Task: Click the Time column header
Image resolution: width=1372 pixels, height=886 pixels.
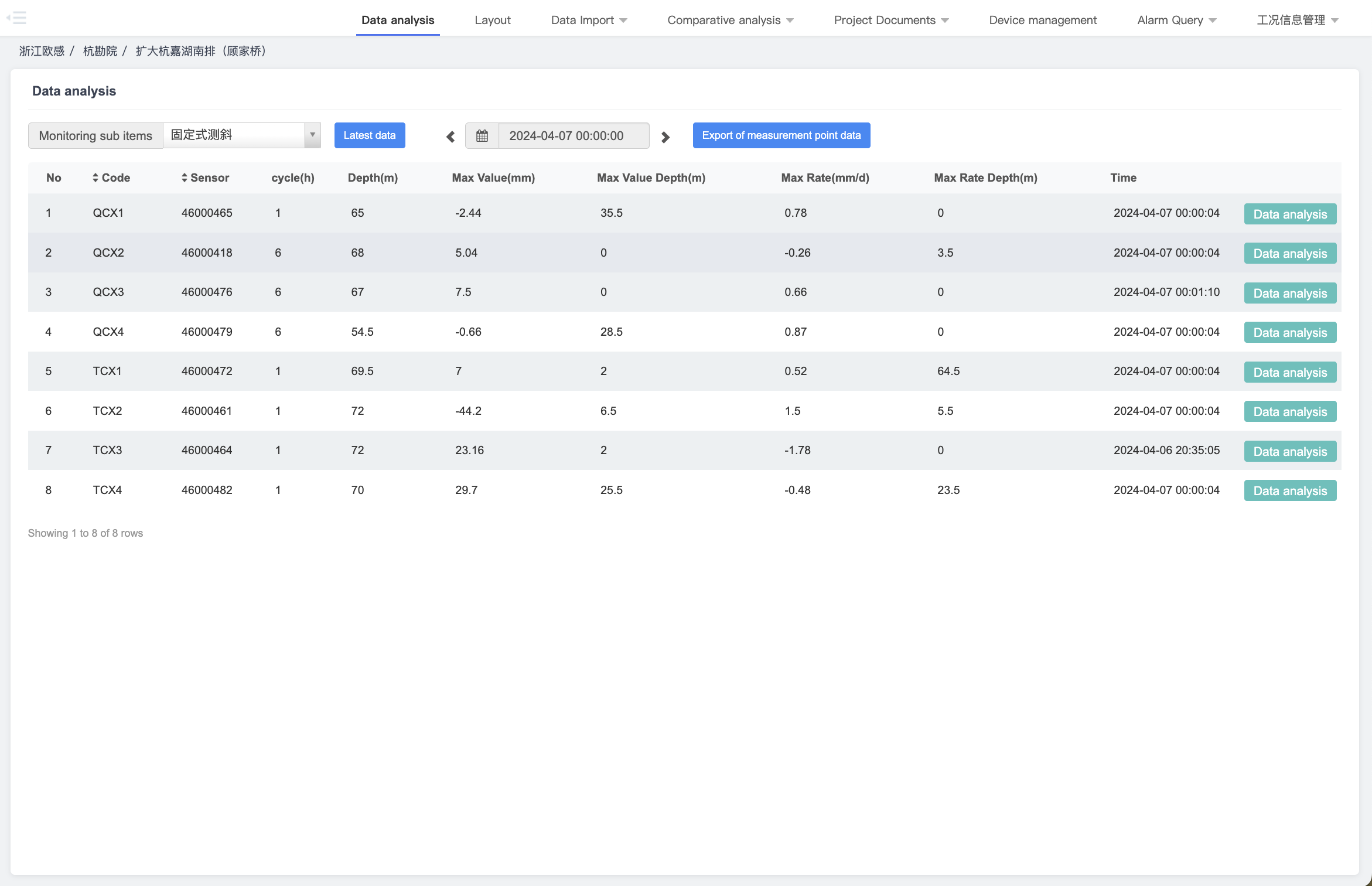Action: pos(1123,178)
